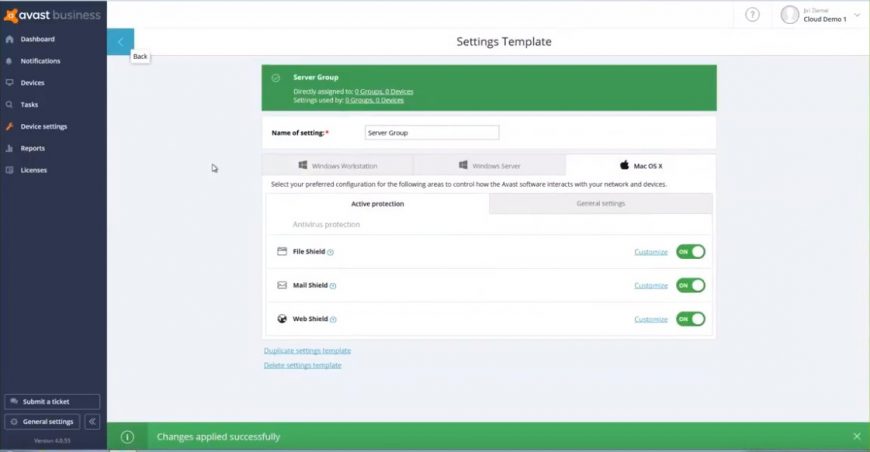Show Web Shield info tooltip icon
The width and height of the screenshot is (870, 452).
333,319
